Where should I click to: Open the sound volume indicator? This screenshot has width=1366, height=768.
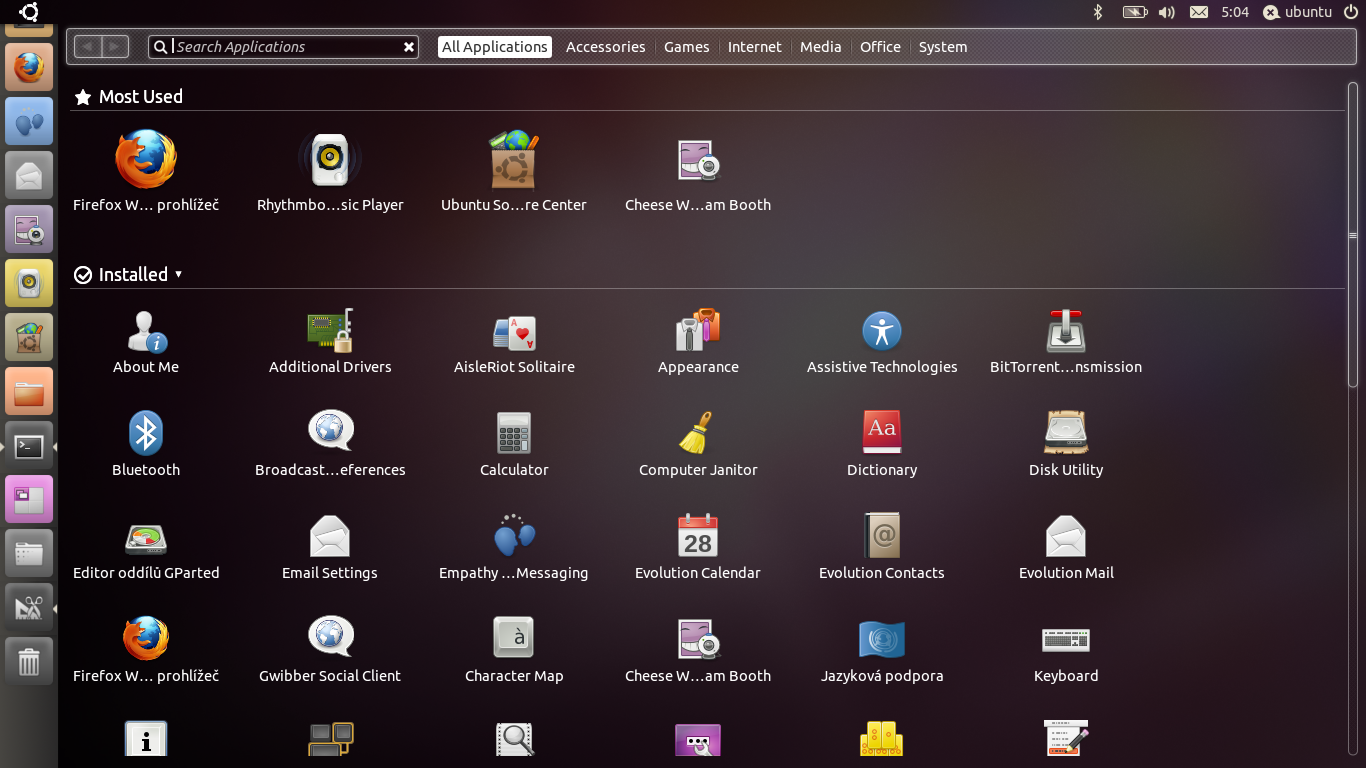click(1166, 12)
